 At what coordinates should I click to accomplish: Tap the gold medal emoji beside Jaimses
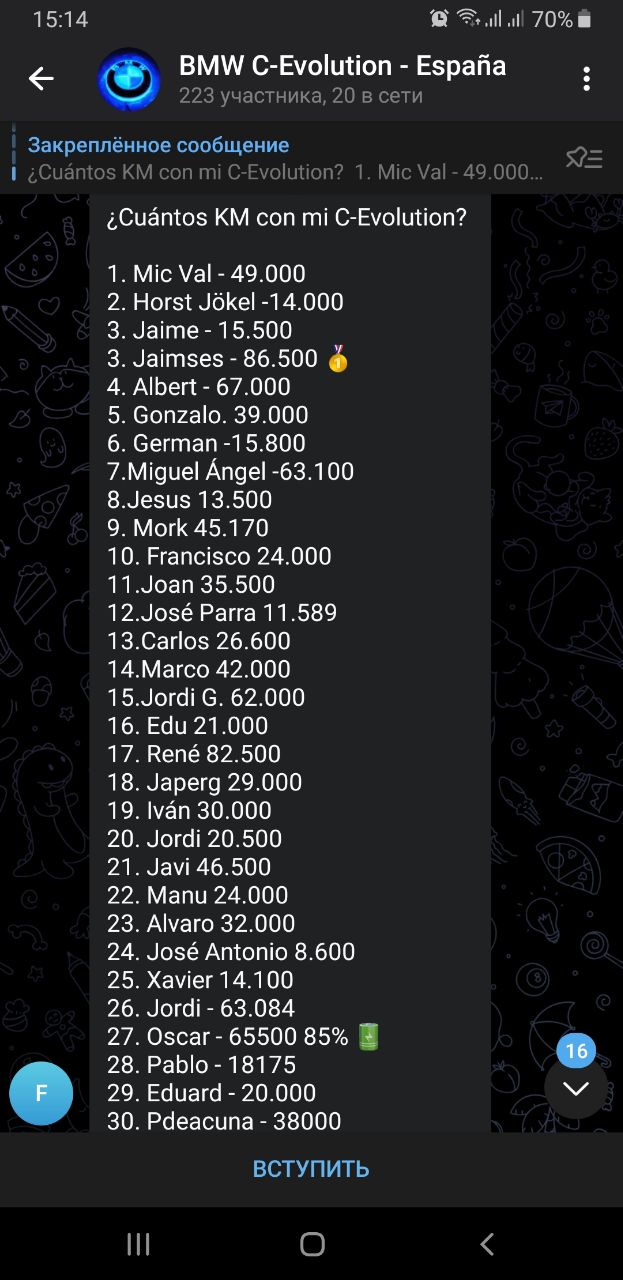(338, 358)
